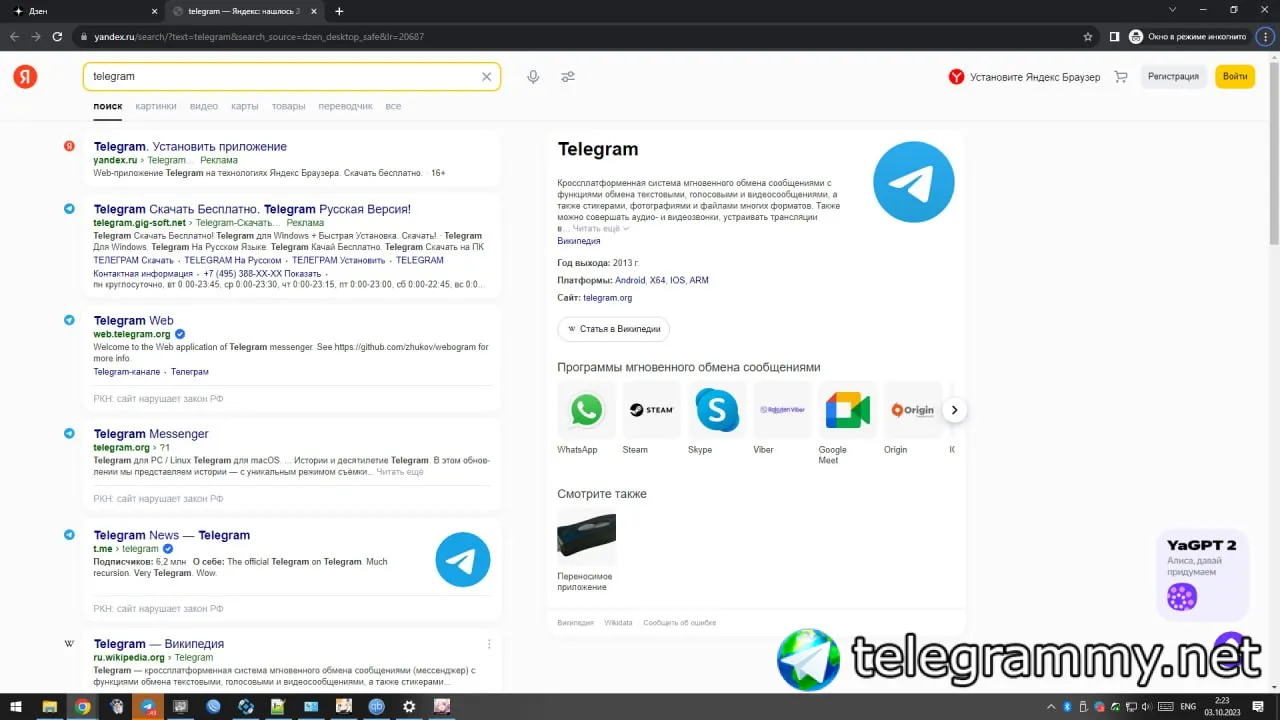This screenshot has height=720, width=1280.
Task: Close the Дзен tab
Action: tap(154, 11)
